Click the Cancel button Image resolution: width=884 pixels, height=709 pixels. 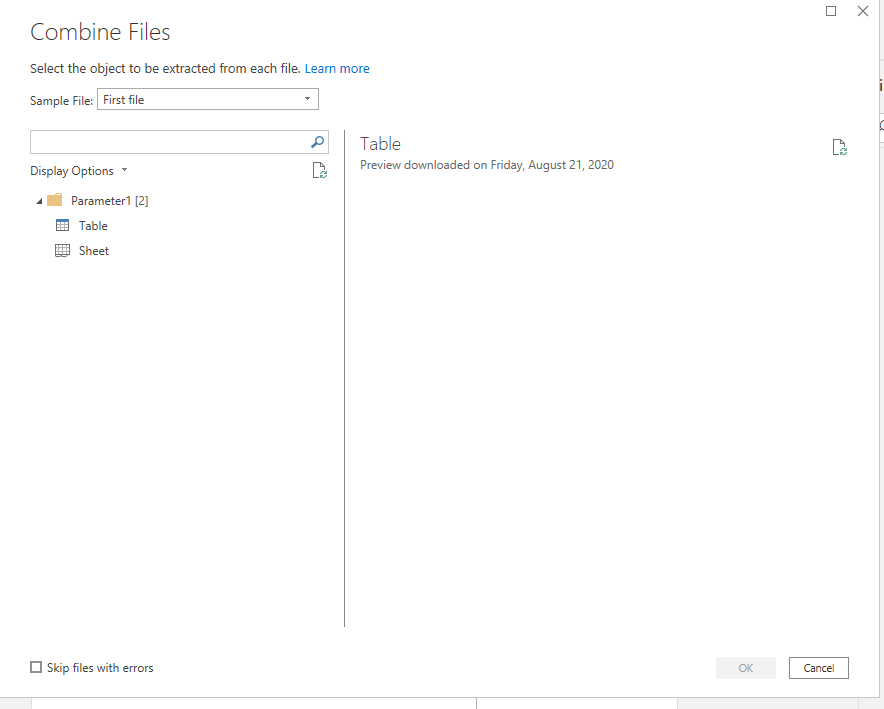point(819,668)
